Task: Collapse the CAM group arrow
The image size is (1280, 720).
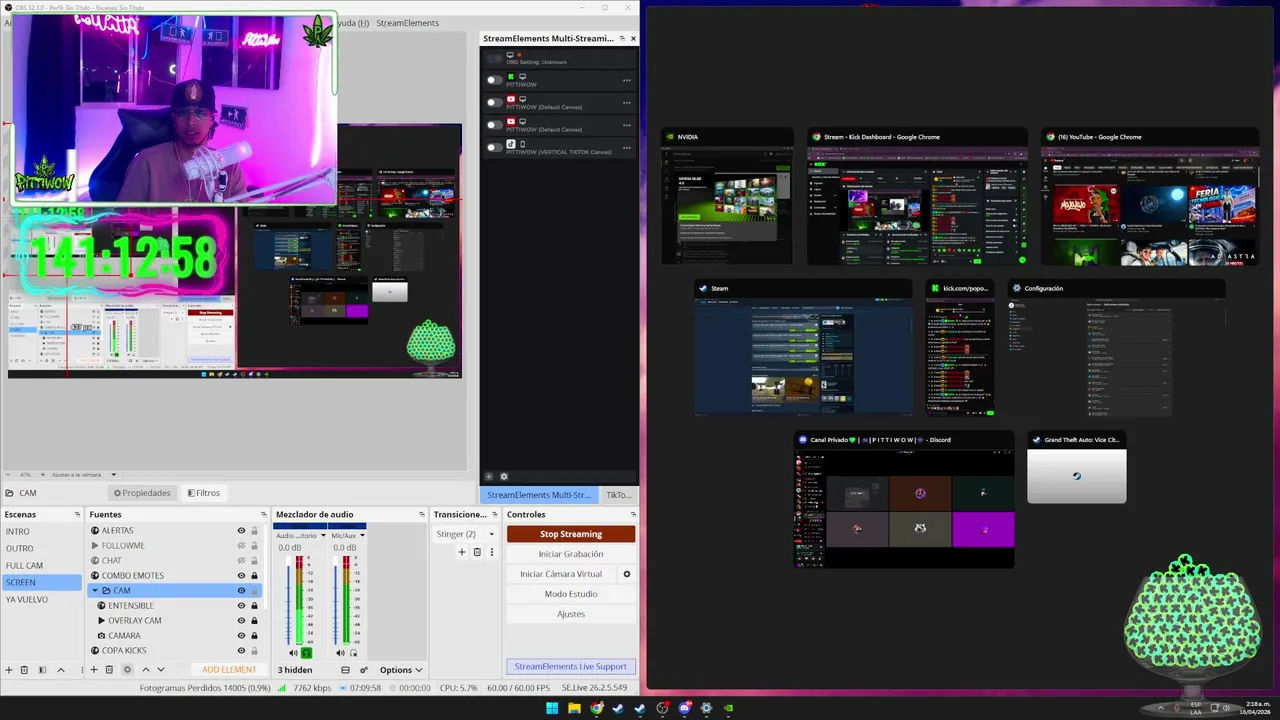Action: click(95, 591)
